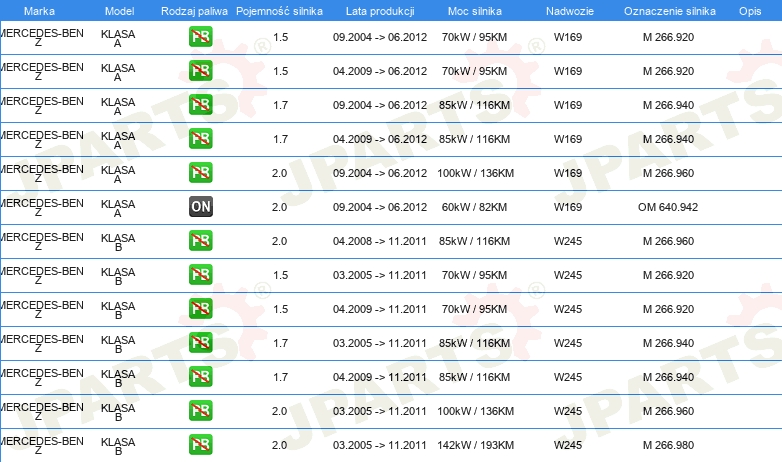Click MERCEDES-BENZ in the OM 640.942 row
This screenshot has width=782, height=462.
tap(42, 208)
